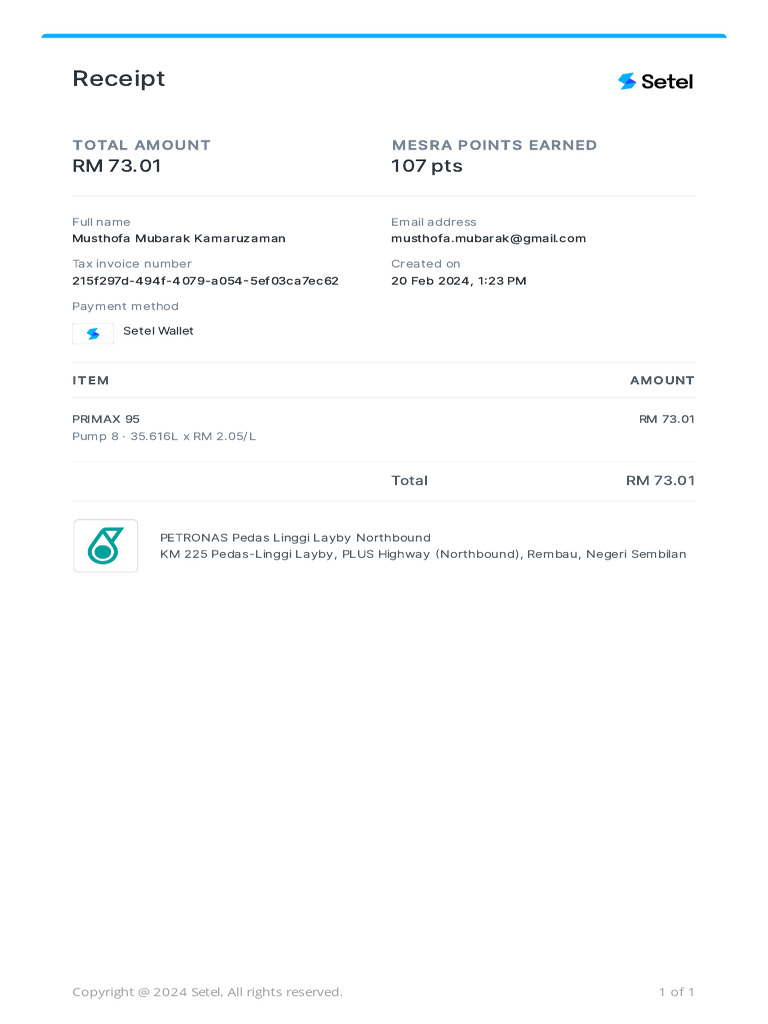Screen dimensions: 768x1024
Task: Click the page indicator 1 of 1
Action: point(677,992)
